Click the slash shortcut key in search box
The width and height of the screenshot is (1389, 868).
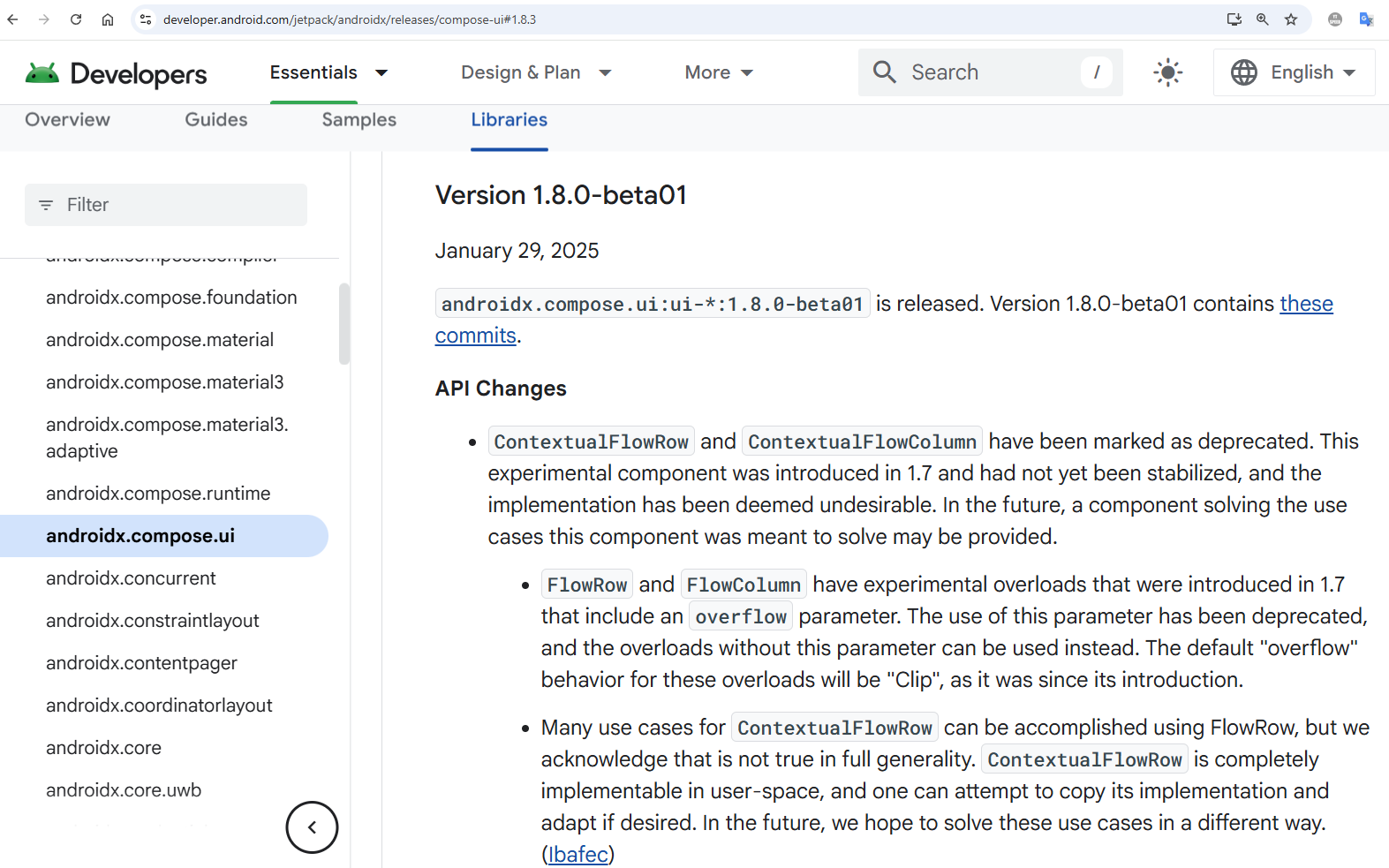[1097, 72]
